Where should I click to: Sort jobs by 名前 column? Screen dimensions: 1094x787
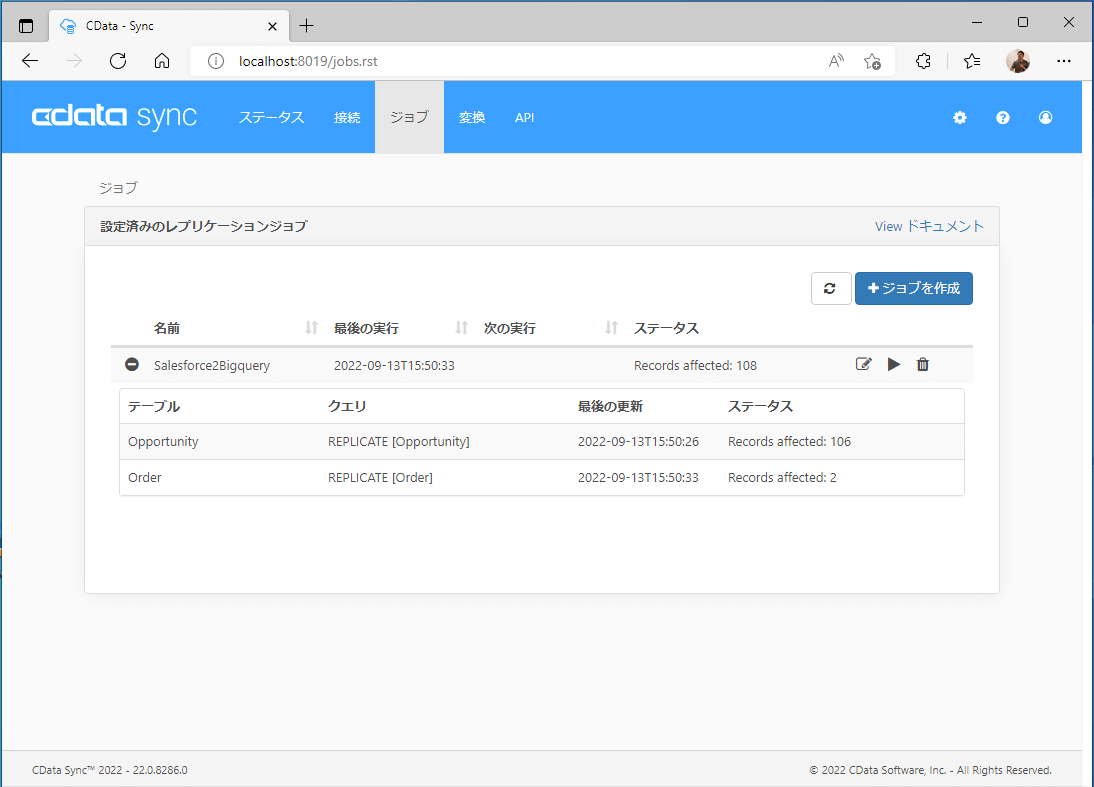[311, 328]
